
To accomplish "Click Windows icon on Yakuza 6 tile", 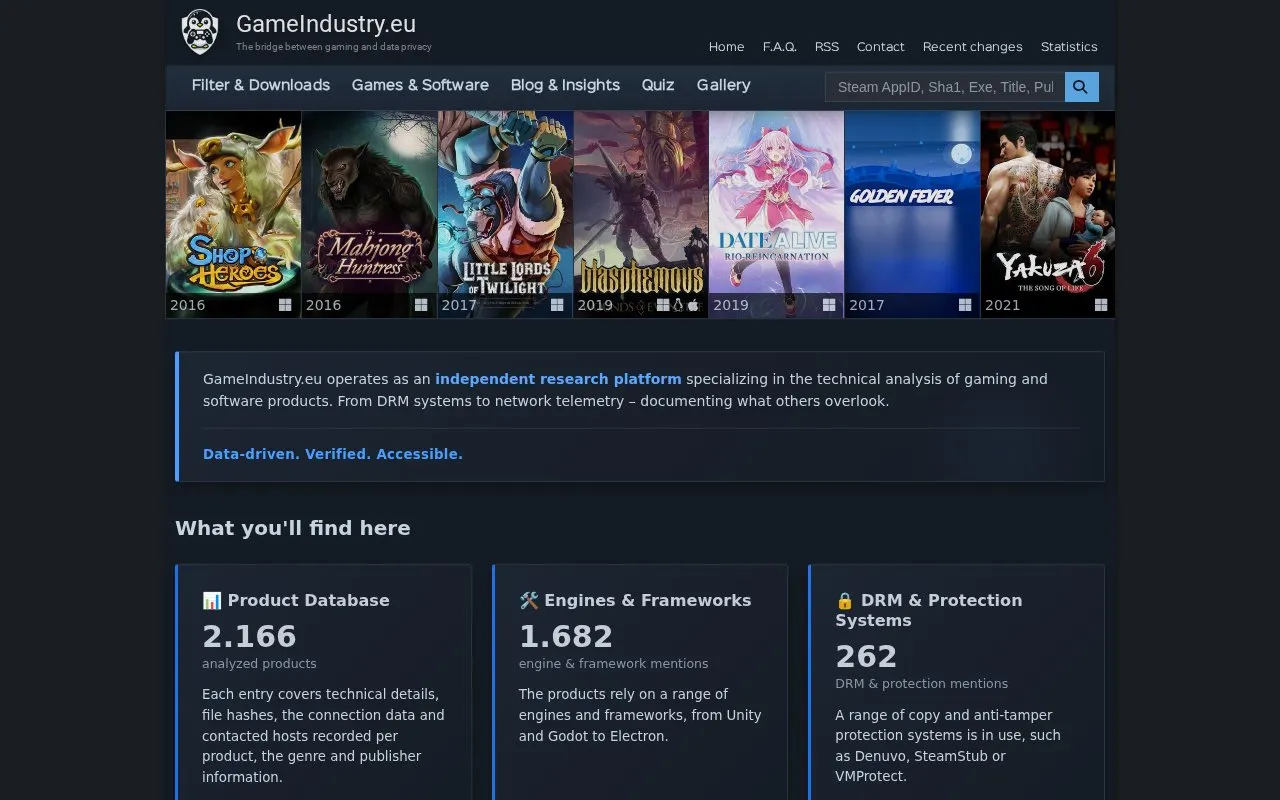I will [x=1101, y=305].
